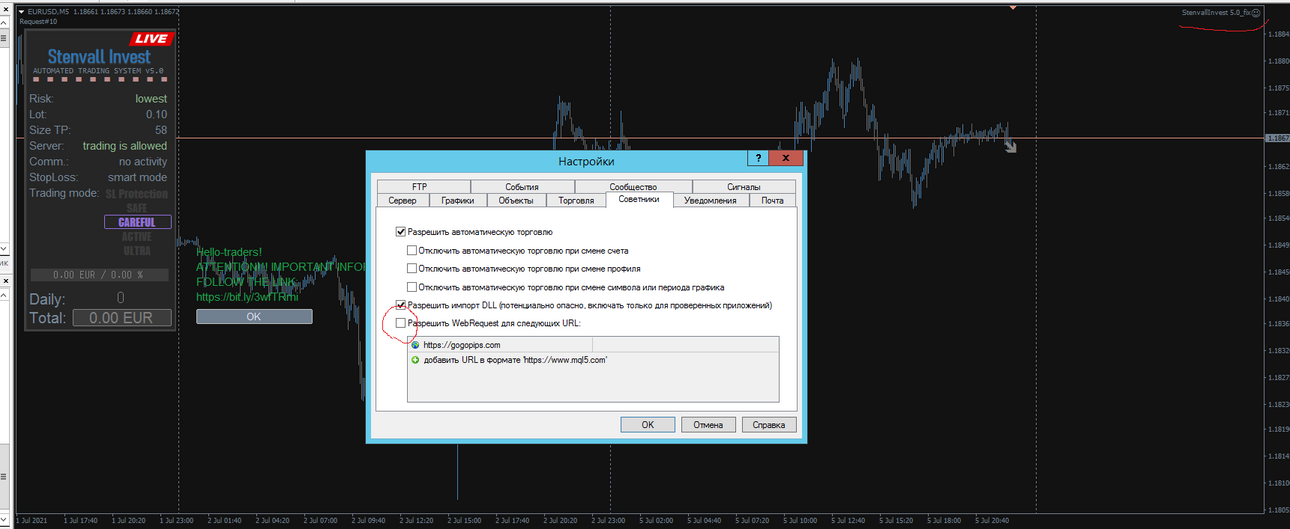
Task: Select ACTIVE trading mode
Action: tap(137, 237)
